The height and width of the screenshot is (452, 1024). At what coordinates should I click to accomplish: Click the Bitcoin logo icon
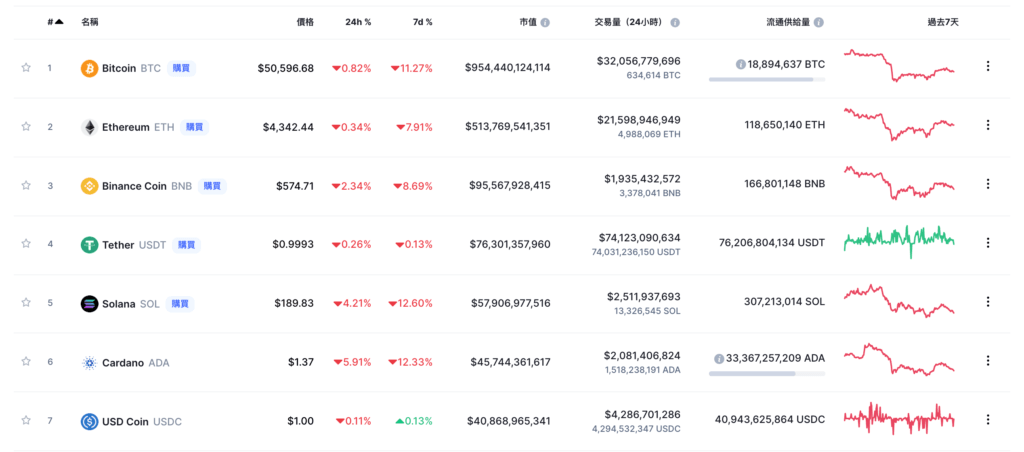(89, 68)
